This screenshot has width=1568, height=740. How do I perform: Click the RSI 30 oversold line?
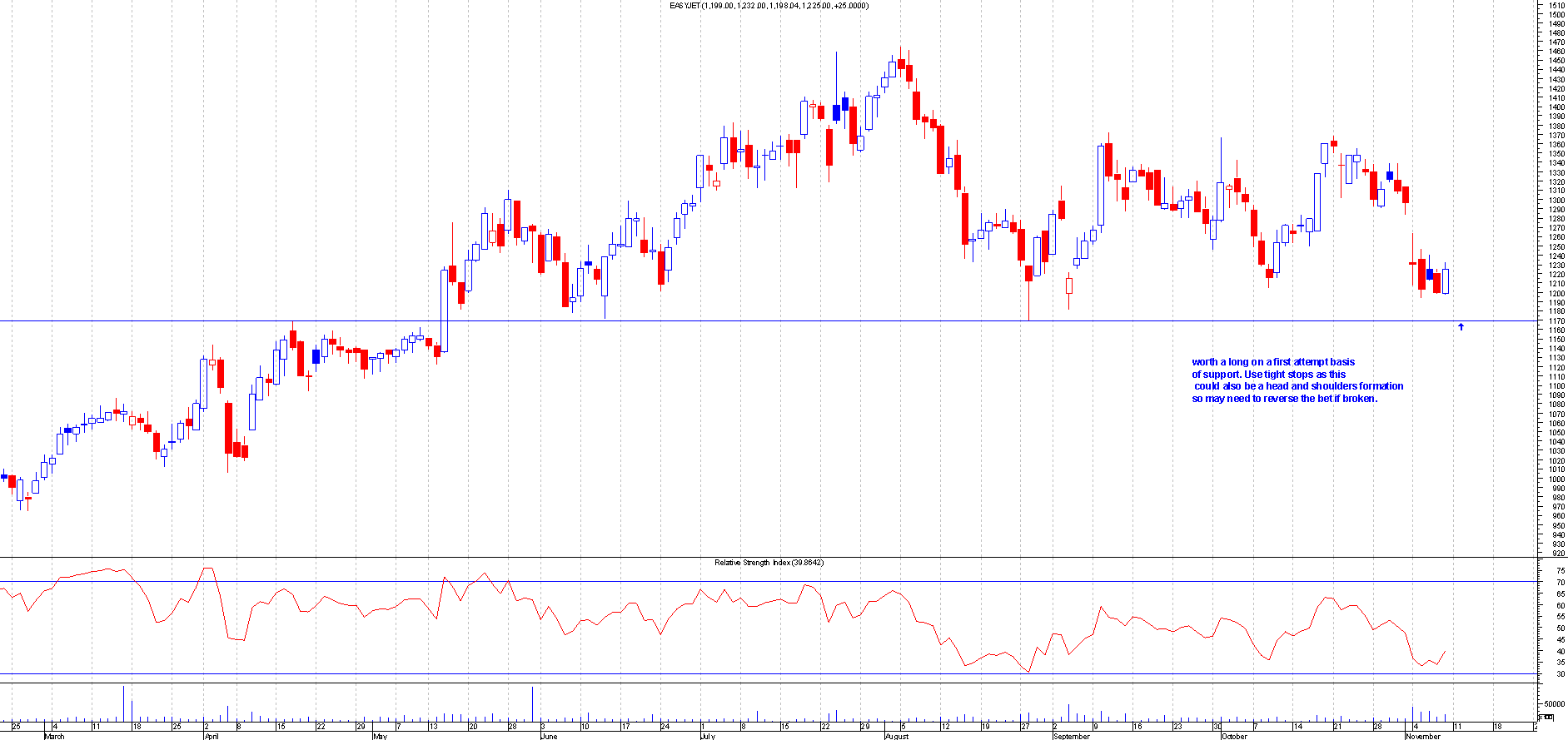point(749,673)
